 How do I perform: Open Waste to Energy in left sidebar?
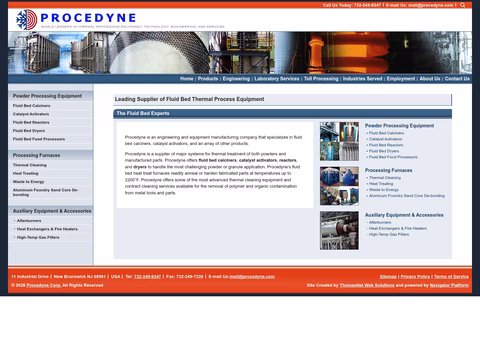coord(29,182)
